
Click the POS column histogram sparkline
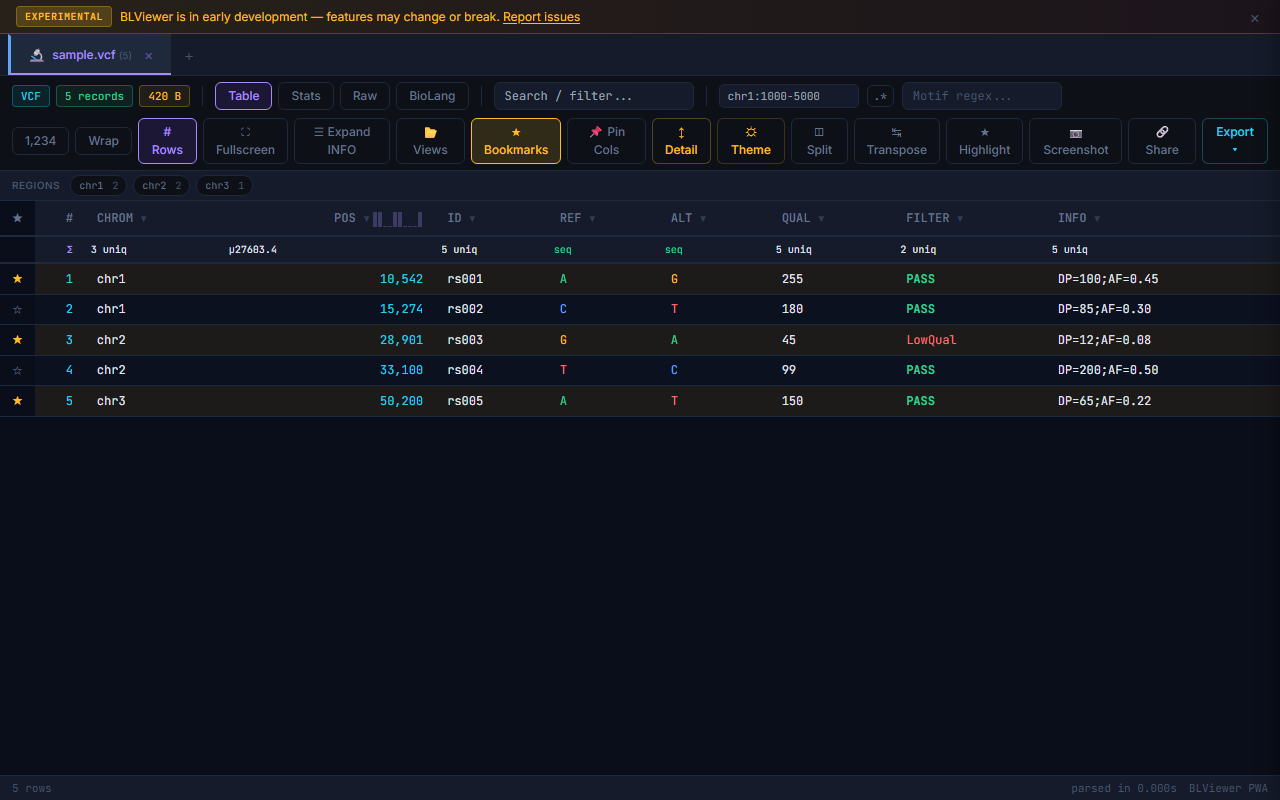coord(398,219)
